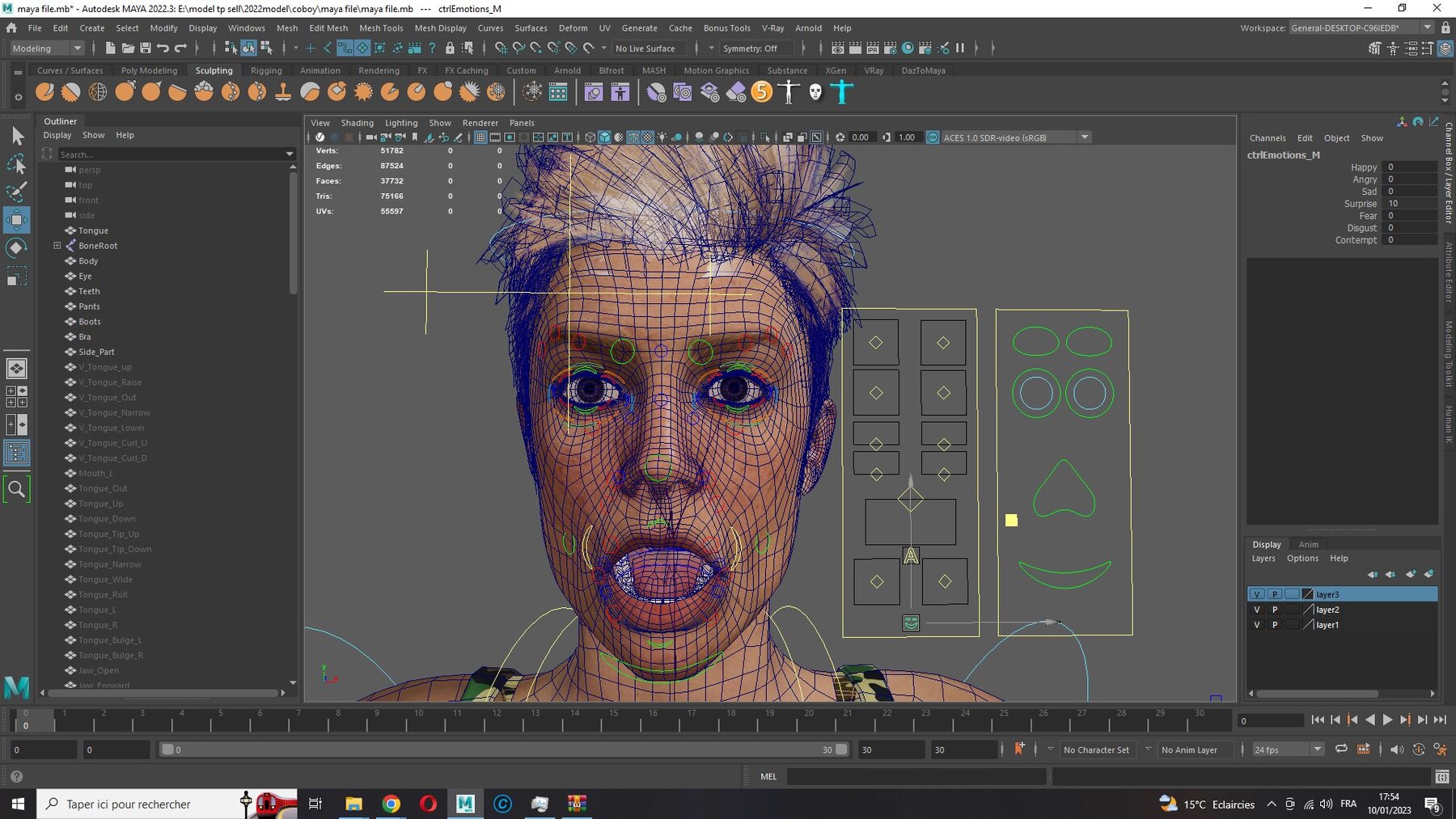Open Layers menu in Layer Editor

pos(1263,558)
